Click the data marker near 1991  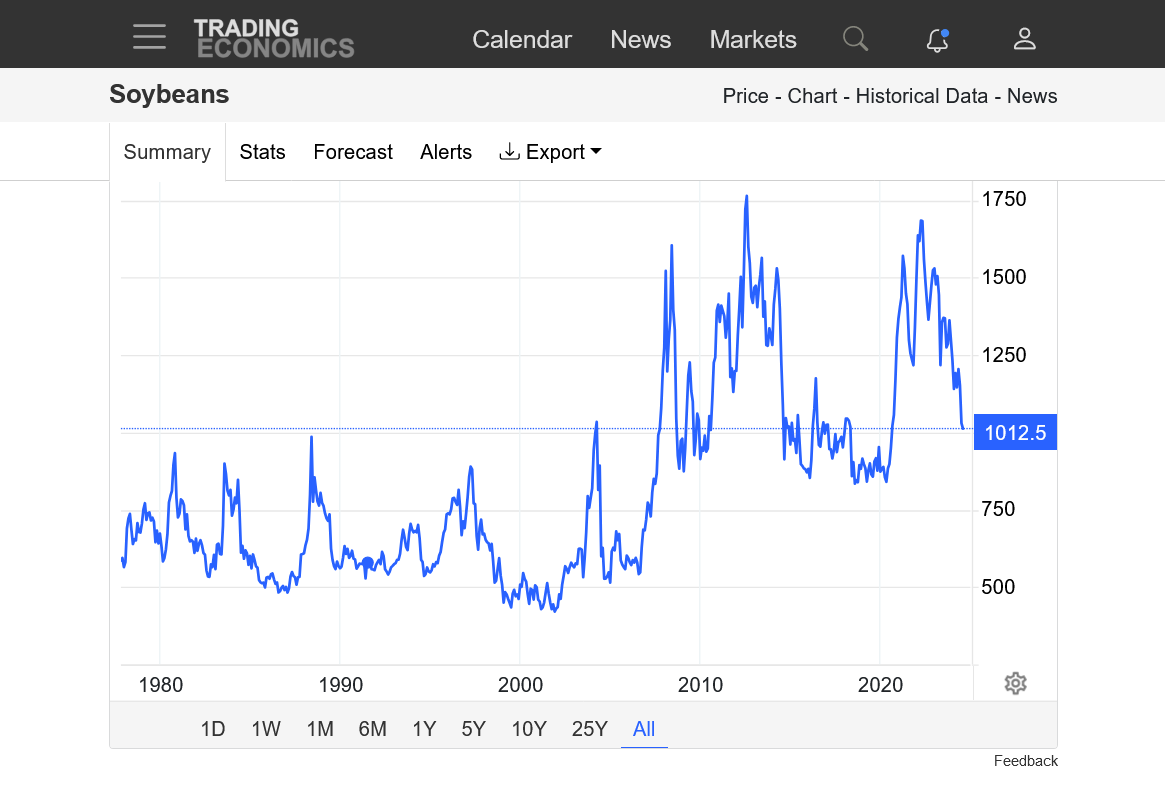click(368, 562)
